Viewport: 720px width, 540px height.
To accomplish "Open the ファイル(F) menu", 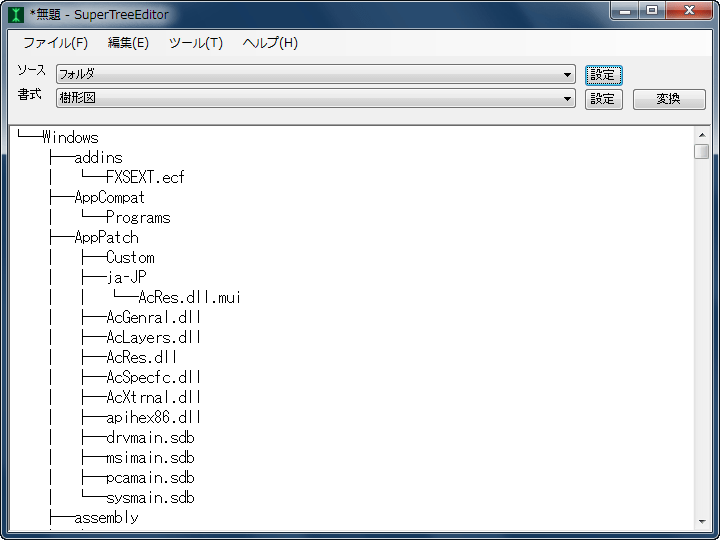I will coord(55,43).
